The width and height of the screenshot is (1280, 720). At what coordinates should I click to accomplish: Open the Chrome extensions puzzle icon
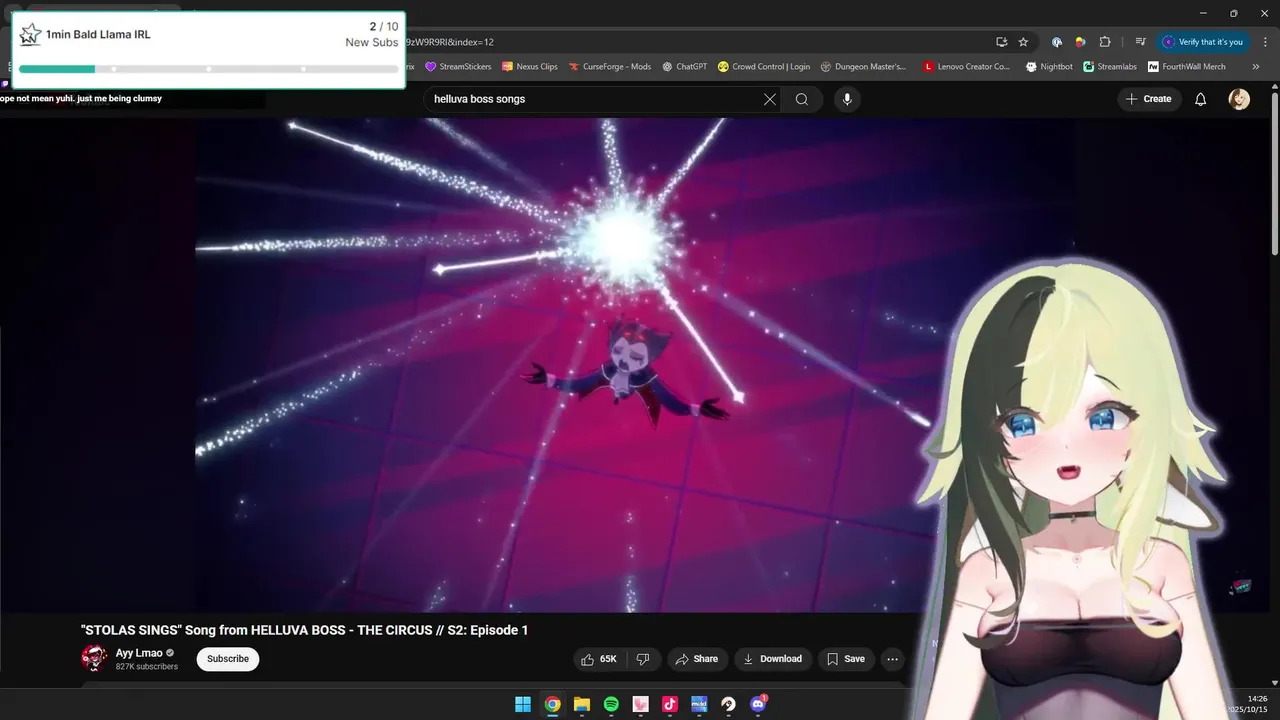[1105, 42]
